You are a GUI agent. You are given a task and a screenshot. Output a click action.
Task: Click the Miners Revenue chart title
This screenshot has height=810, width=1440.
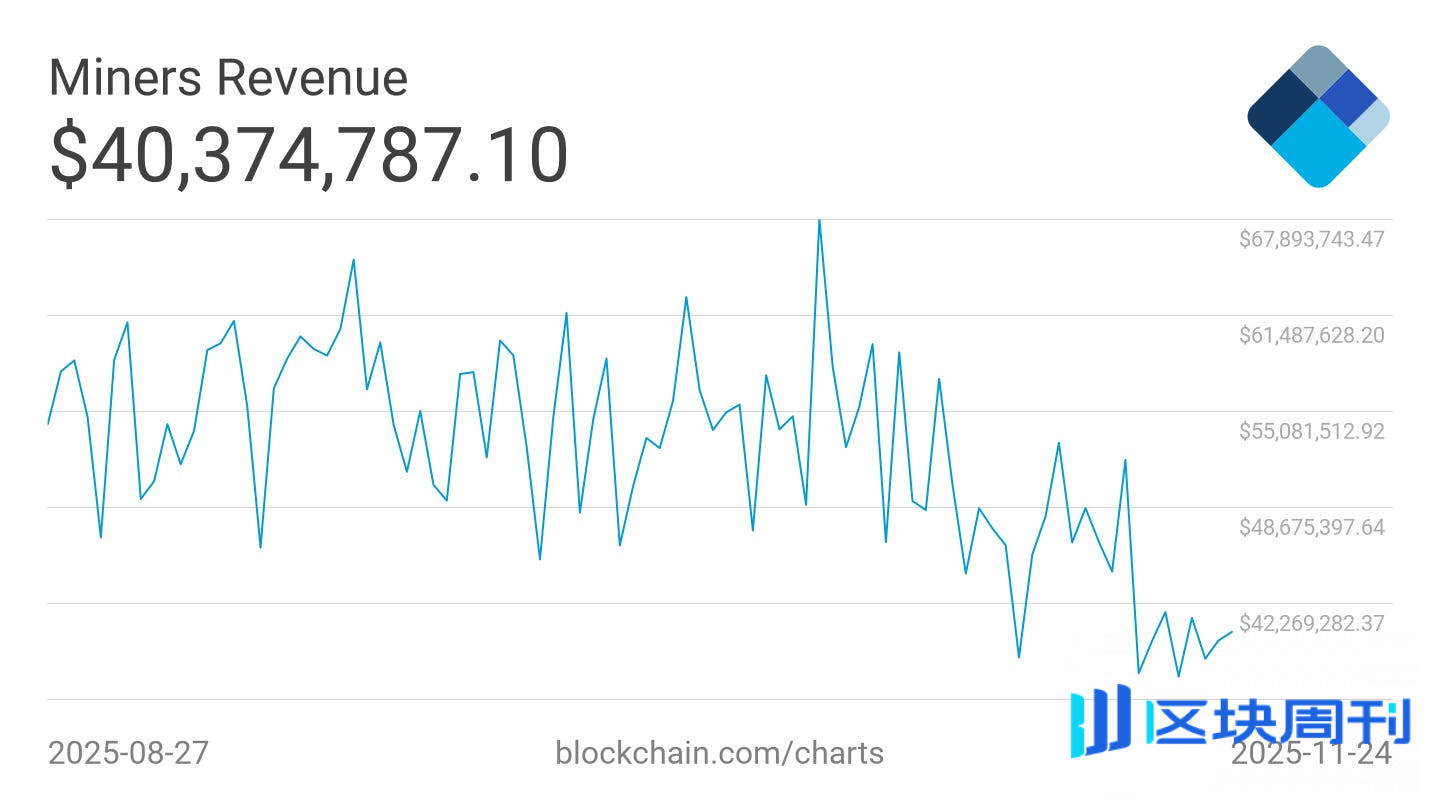coord(228,77)
